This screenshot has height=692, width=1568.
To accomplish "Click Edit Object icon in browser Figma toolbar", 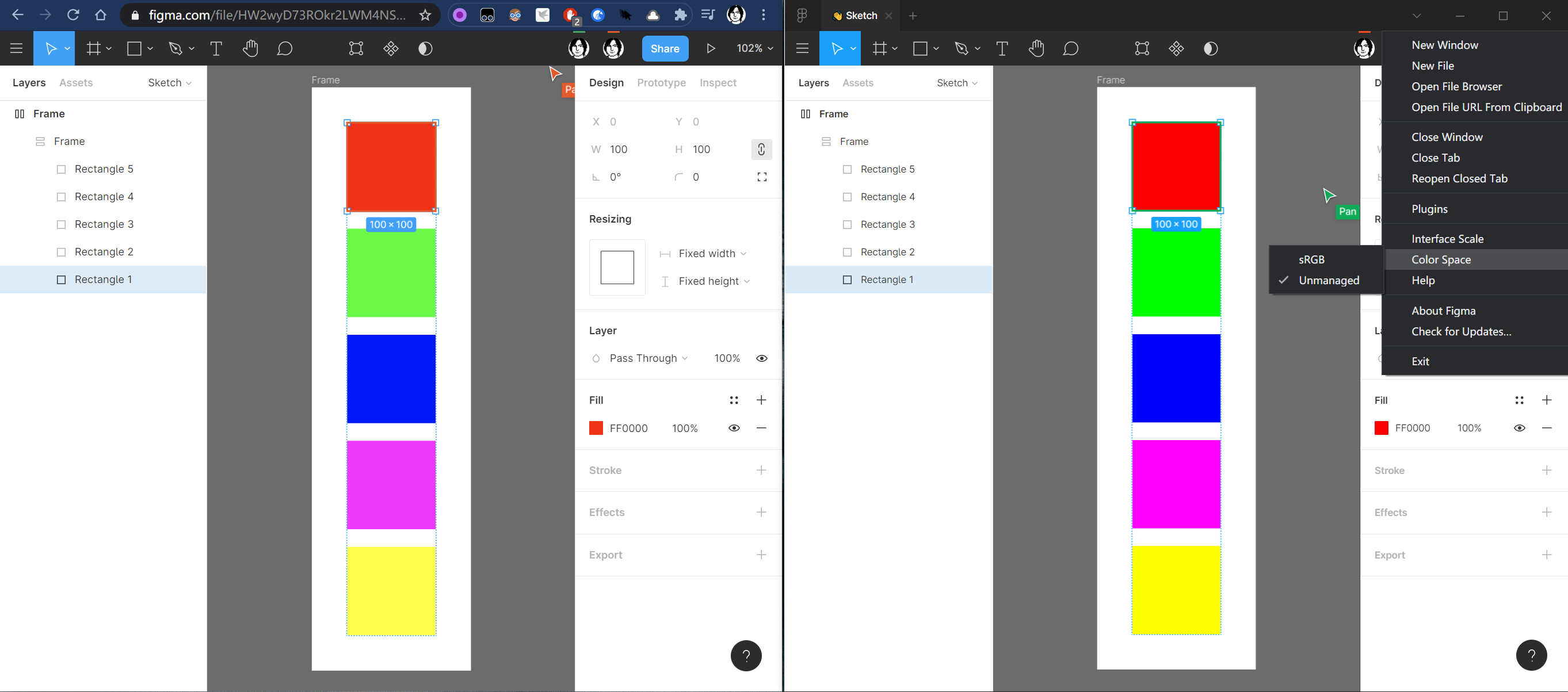I will pyautogui.click(x=356, y=48).
